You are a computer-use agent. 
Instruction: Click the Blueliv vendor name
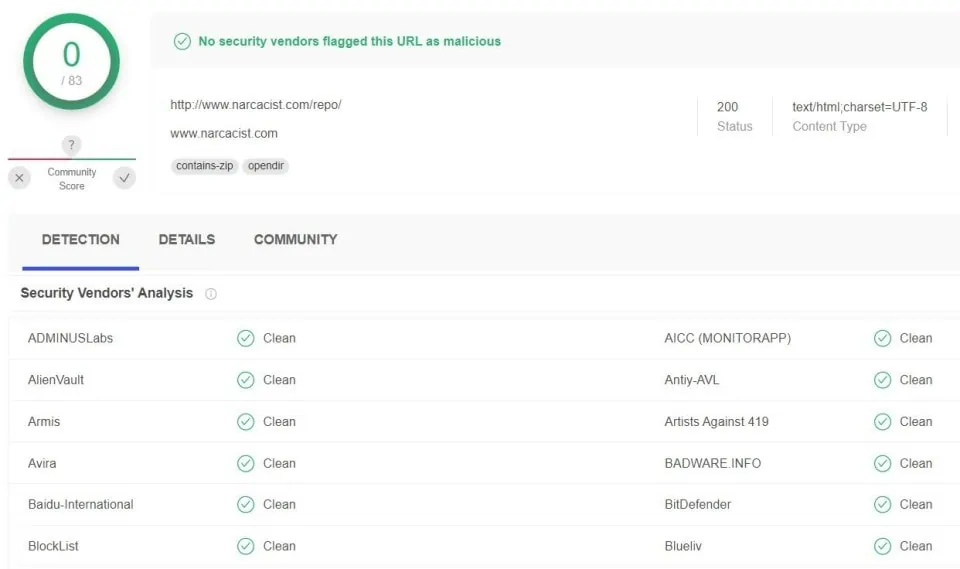click(x=683, y=546)
